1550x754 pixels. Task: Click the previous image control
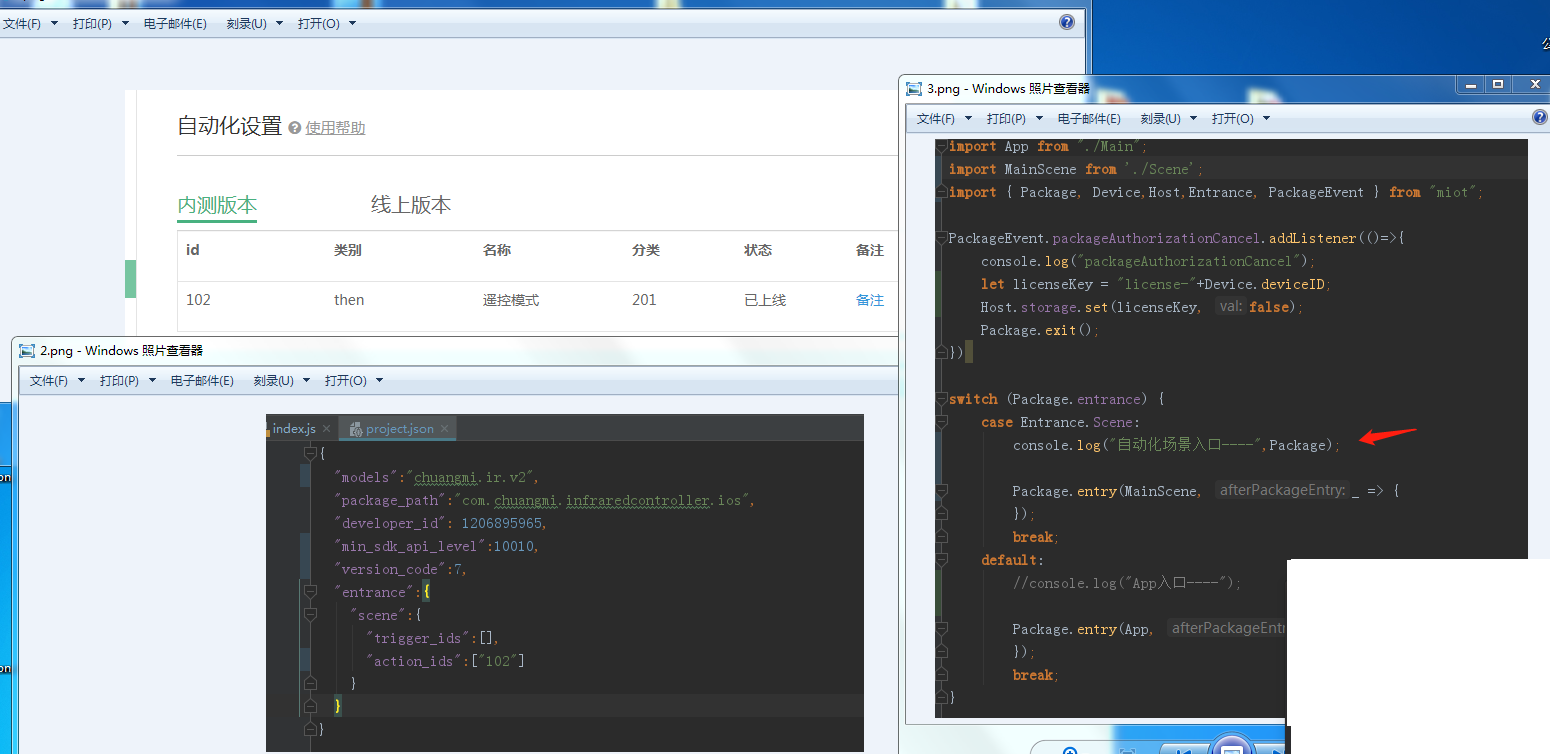(x=1185, y=752)
